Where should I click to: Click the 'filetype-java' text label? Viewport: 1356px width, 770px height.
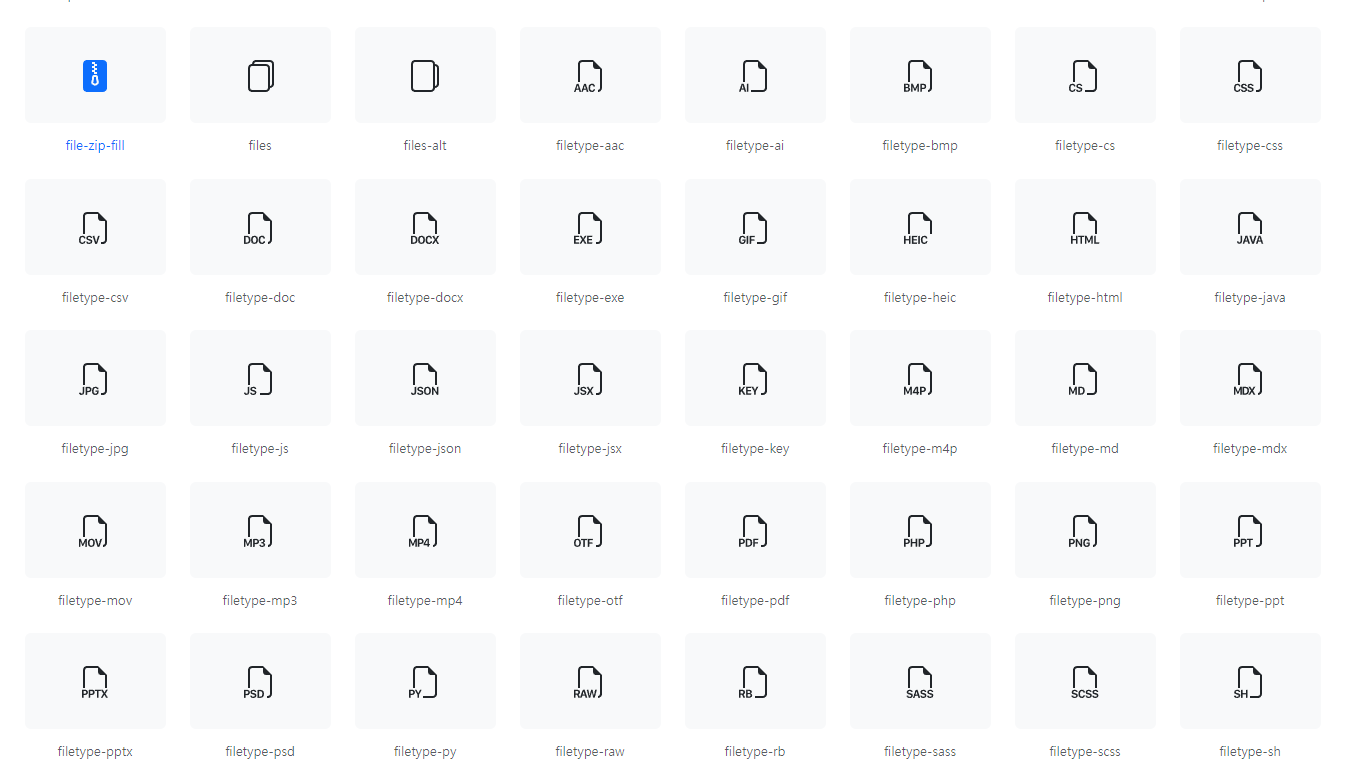[x=1250, y=298]
